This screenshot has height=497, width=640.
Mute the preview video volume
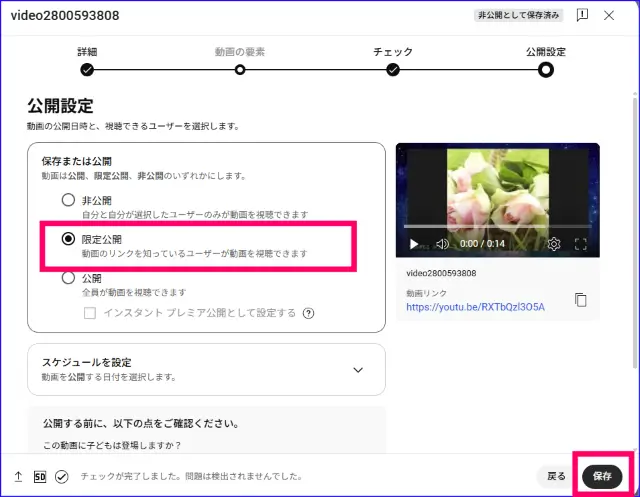[441, 244]
